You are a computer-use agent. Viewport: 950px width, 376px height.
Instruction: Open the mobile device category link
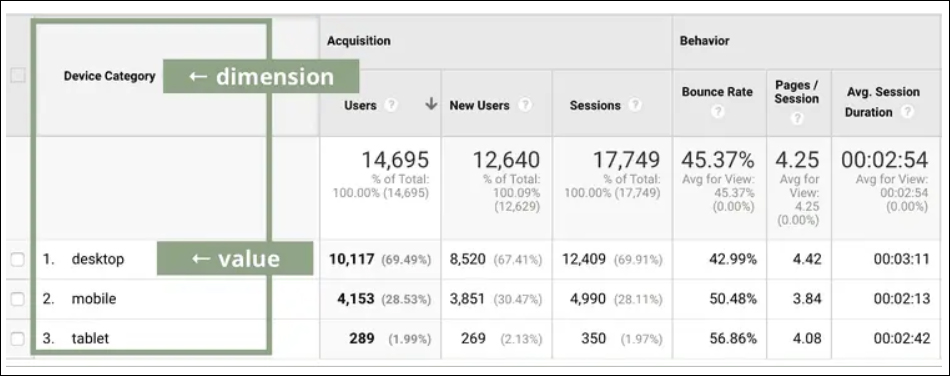[94, 298]
